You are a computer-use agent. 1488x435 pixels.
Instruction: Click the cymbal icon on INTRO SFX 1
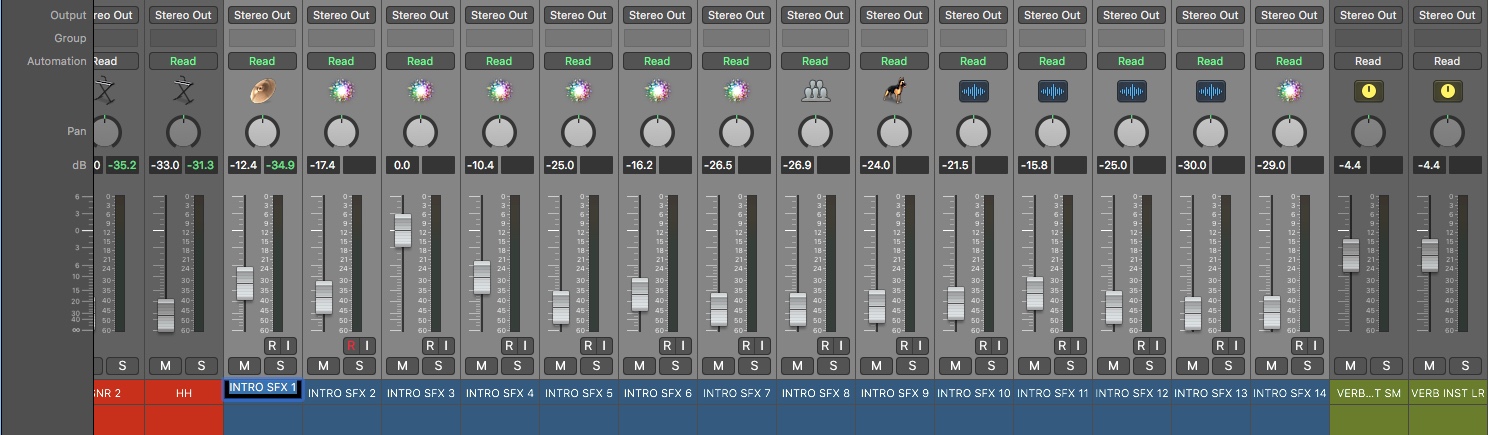coord(262,92)
